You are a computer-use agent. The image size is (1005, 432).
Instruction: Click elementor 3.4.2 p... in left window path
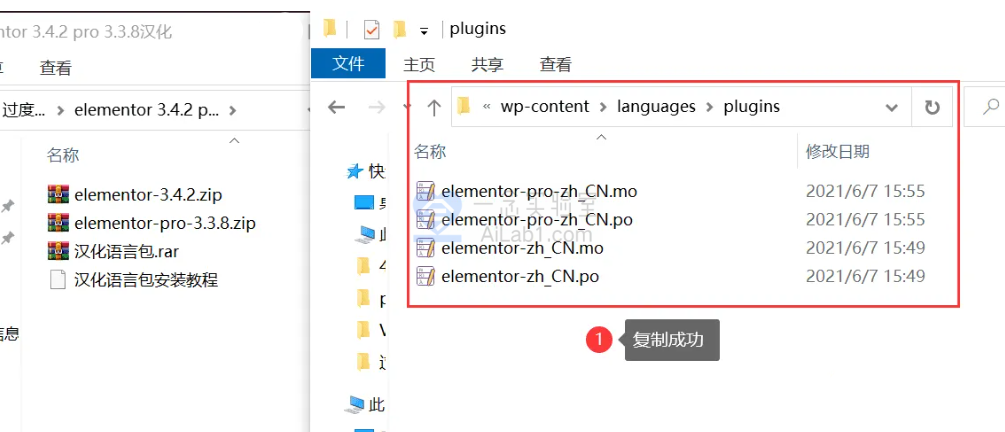coord(147,110)
